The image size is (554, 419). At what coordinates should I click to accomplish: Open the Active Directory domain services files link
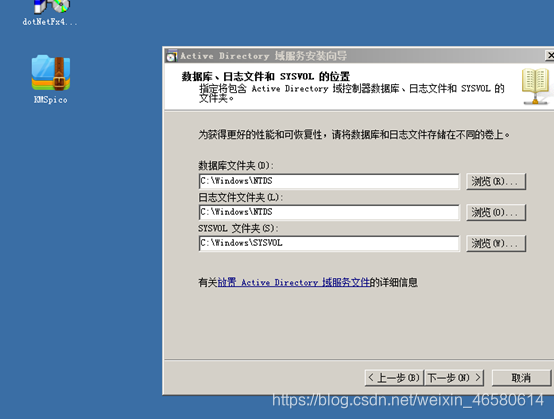[x=293, y=282]
